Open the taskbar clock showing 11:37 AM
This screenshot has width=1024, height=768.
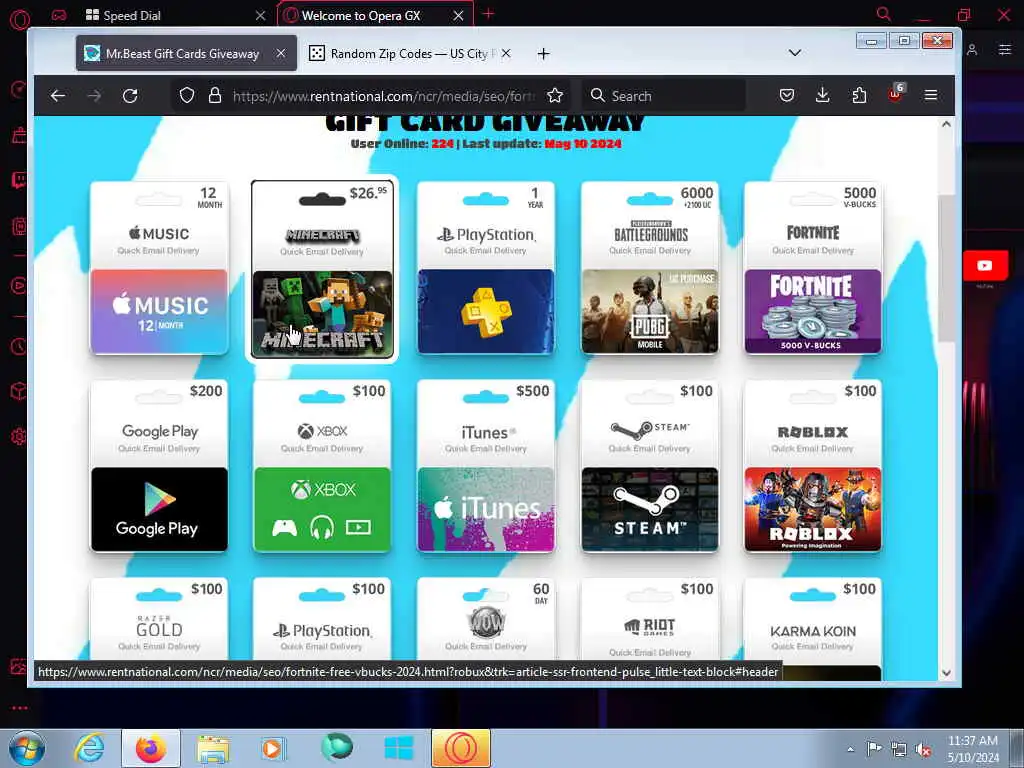click(x=973, y=748)
